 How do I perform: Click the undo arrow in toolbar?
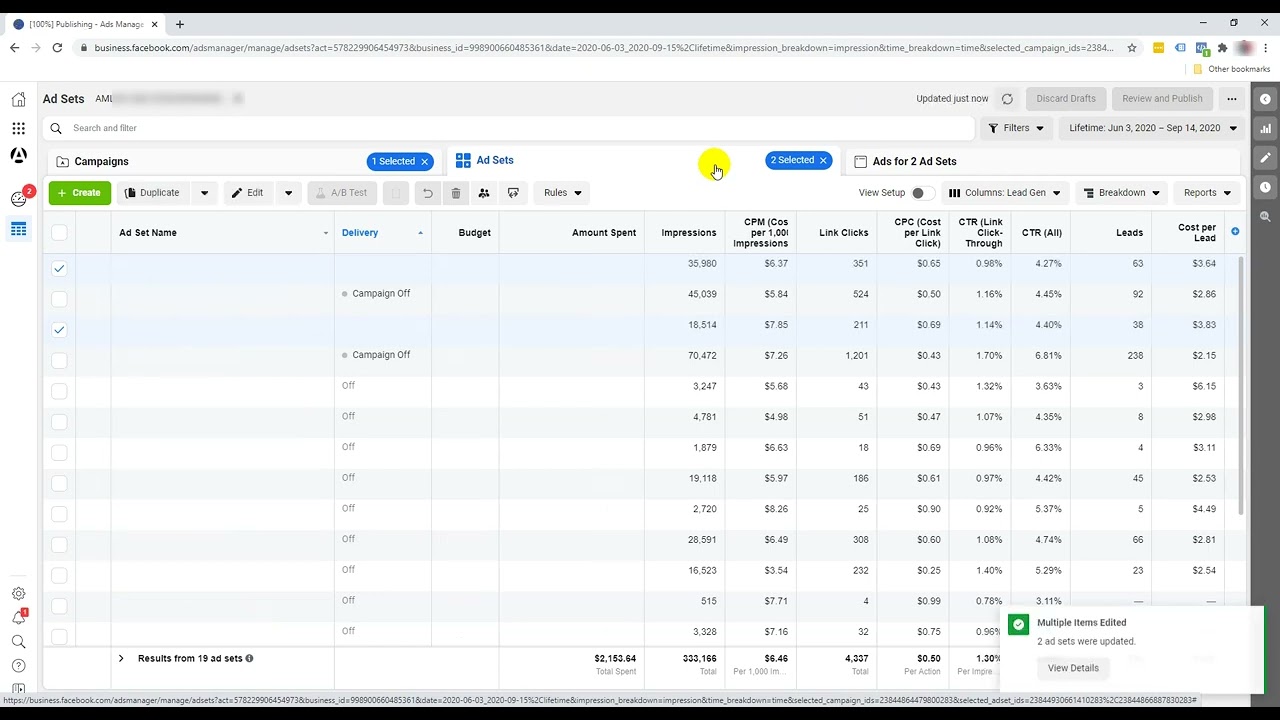[427, 193]
